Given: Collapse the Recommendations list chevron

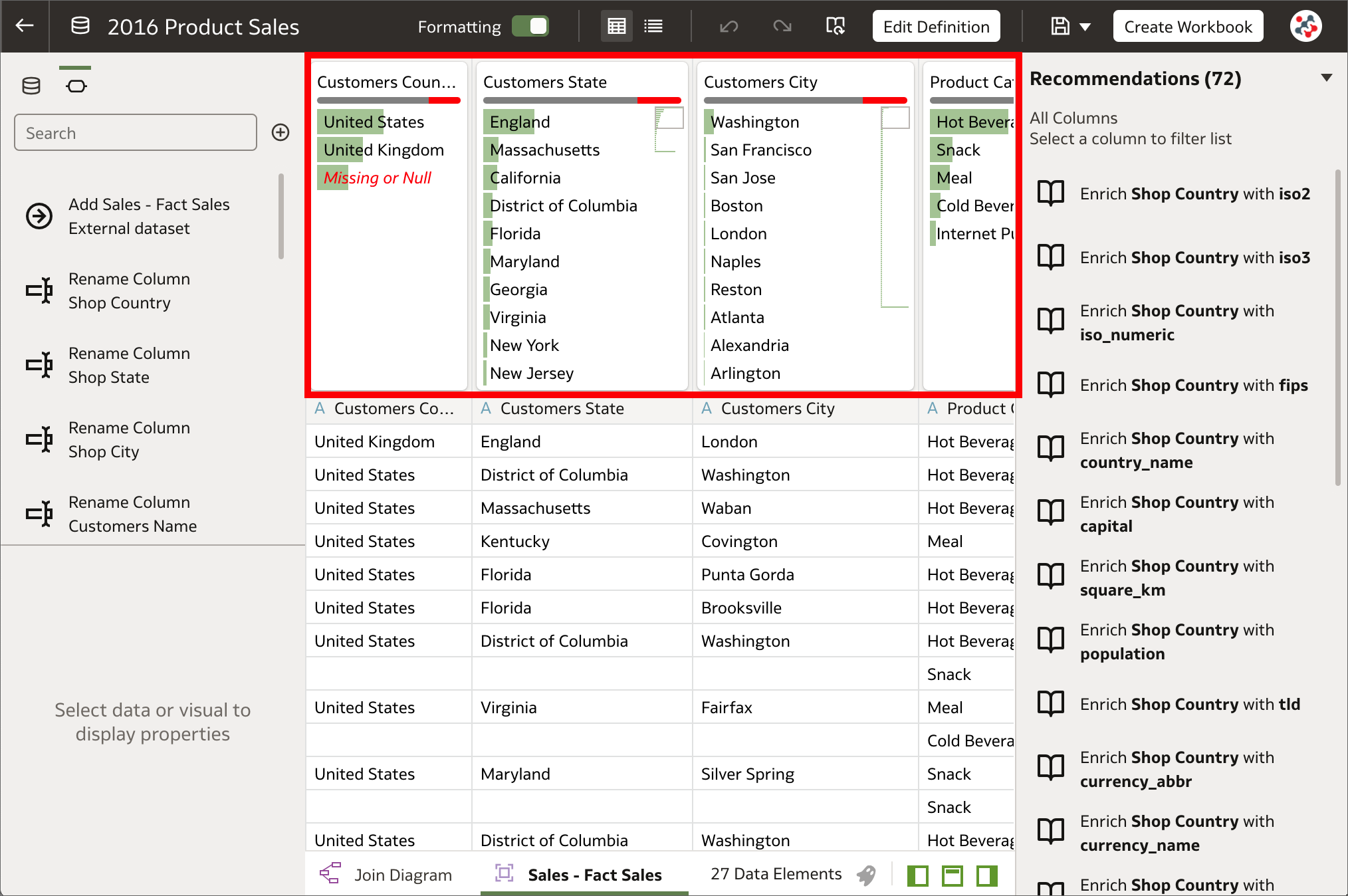Looking at the screenshot, I should [1327, 78].
